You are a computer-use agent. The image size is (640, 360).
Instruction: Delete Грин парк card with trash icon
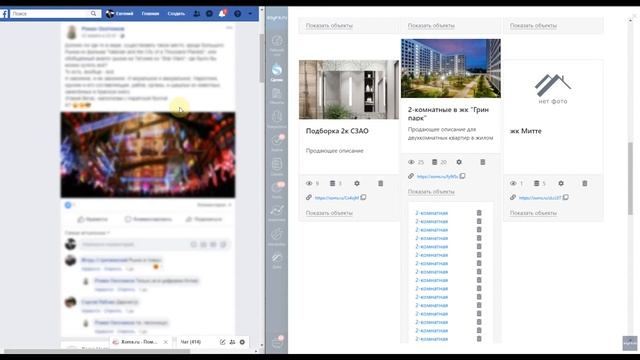(482, 162)
